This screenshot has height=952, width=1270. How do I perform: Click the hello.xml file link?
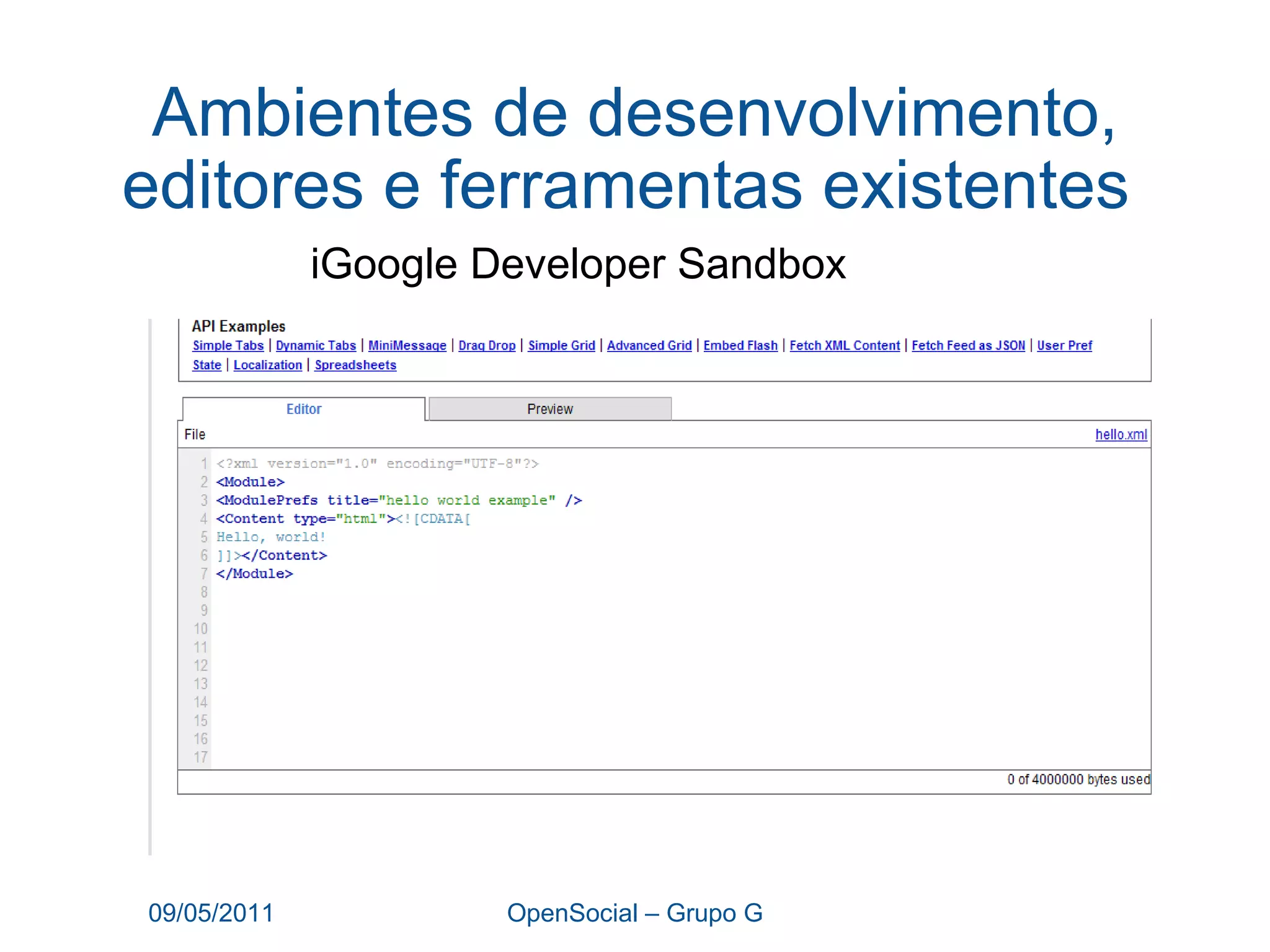(1121, 434)
